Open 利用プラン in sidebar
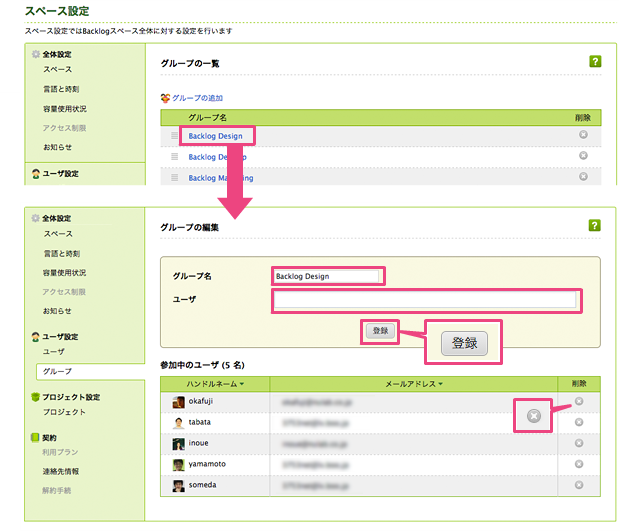The image size is (620, 531). (x=60, y=452)
